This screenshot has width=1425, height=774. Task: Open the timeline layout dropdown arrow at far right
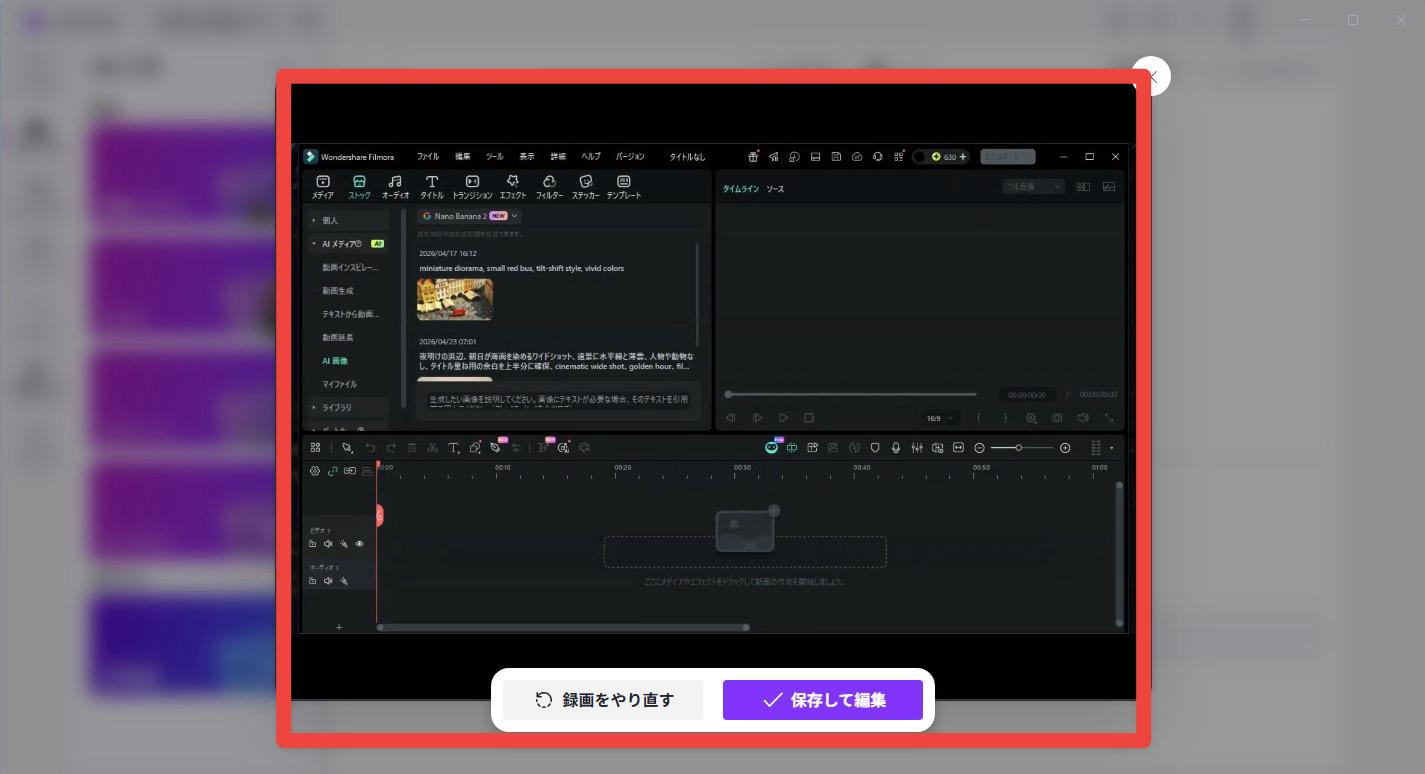coord(1112,448)
